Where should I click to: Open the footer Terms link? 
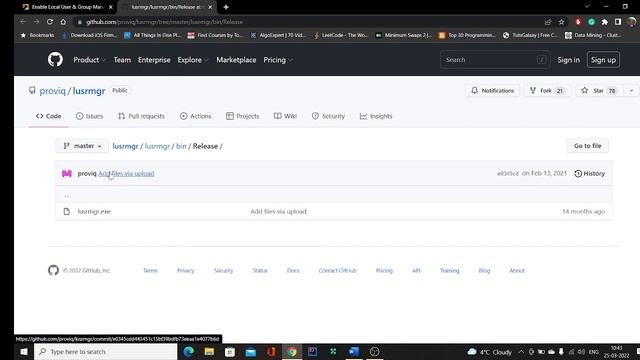coord(150,271)
